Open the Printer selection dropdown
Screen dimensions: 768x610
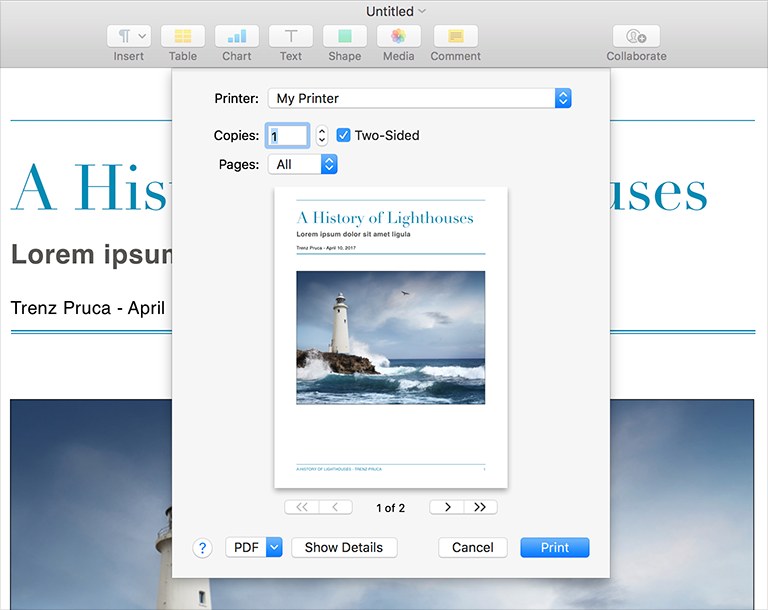(x=419, y=98)
